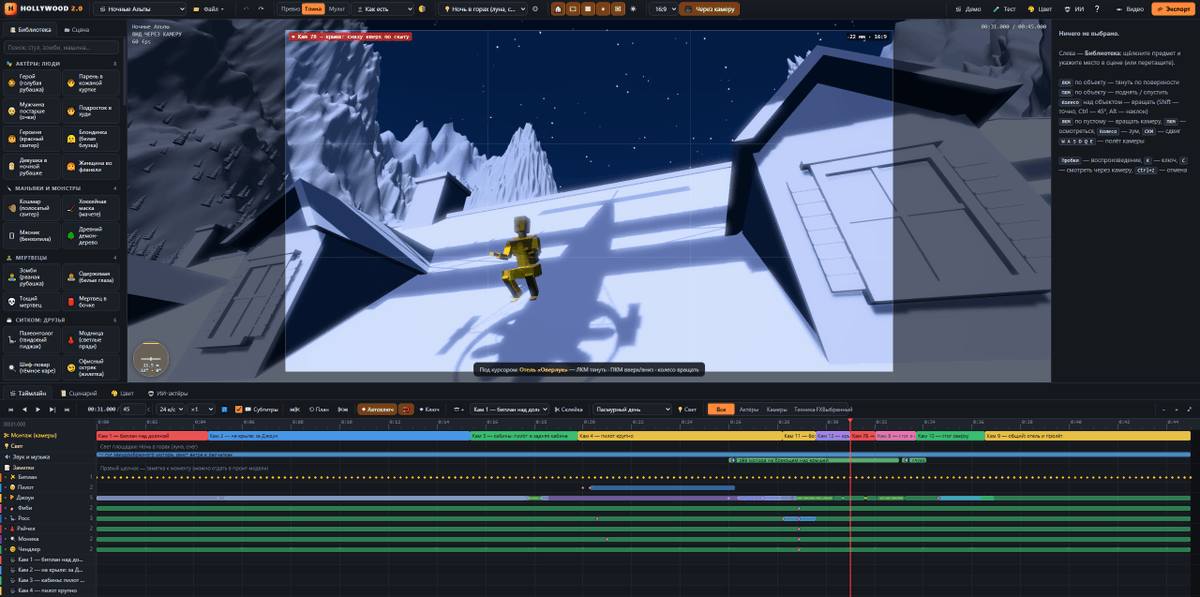
Task: Click the red 'Кам 1' clip in montage track
Action: pos(151,436)
